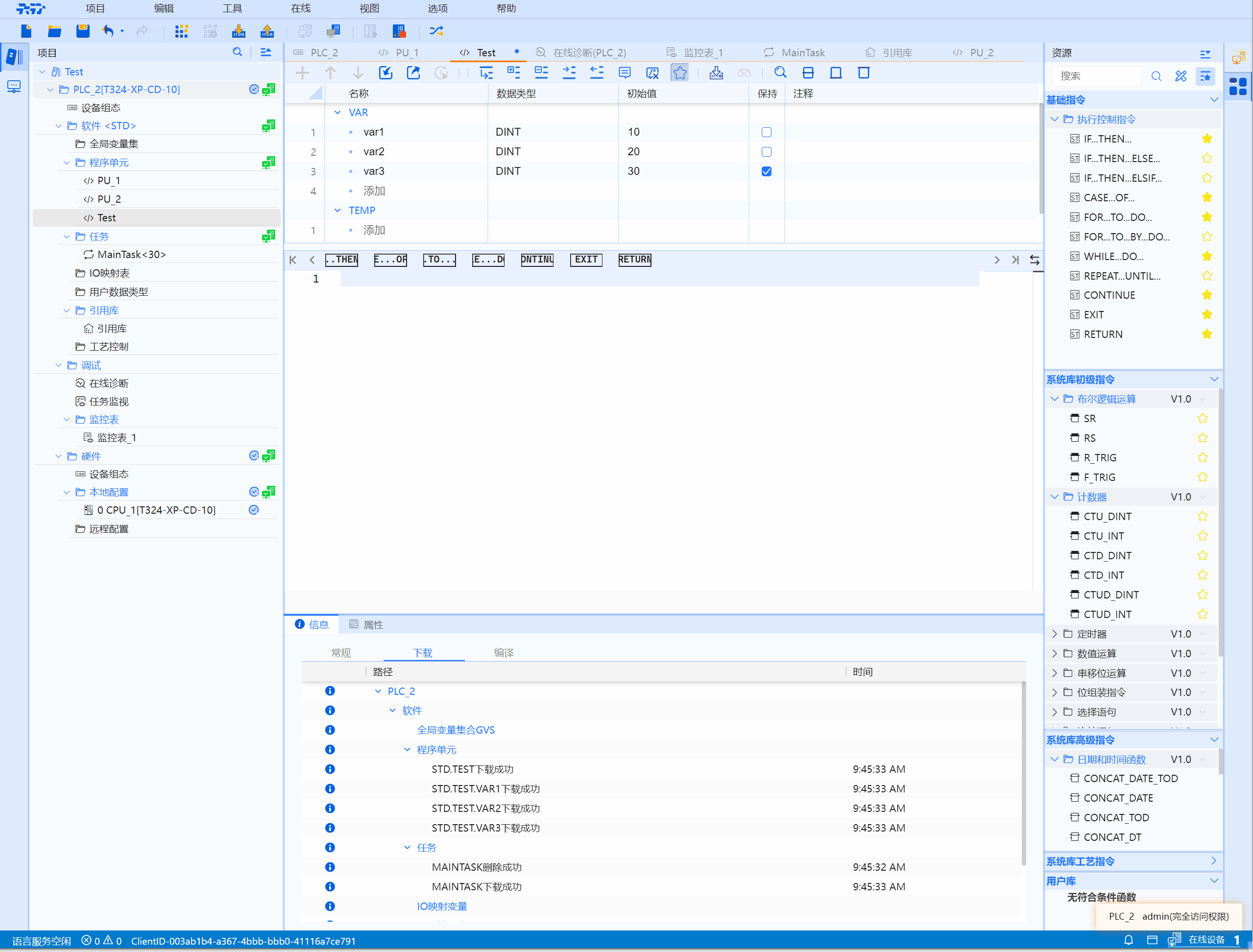Collapse the VAR section
This screenshot has width=1253, height=952.
point(338,112)
